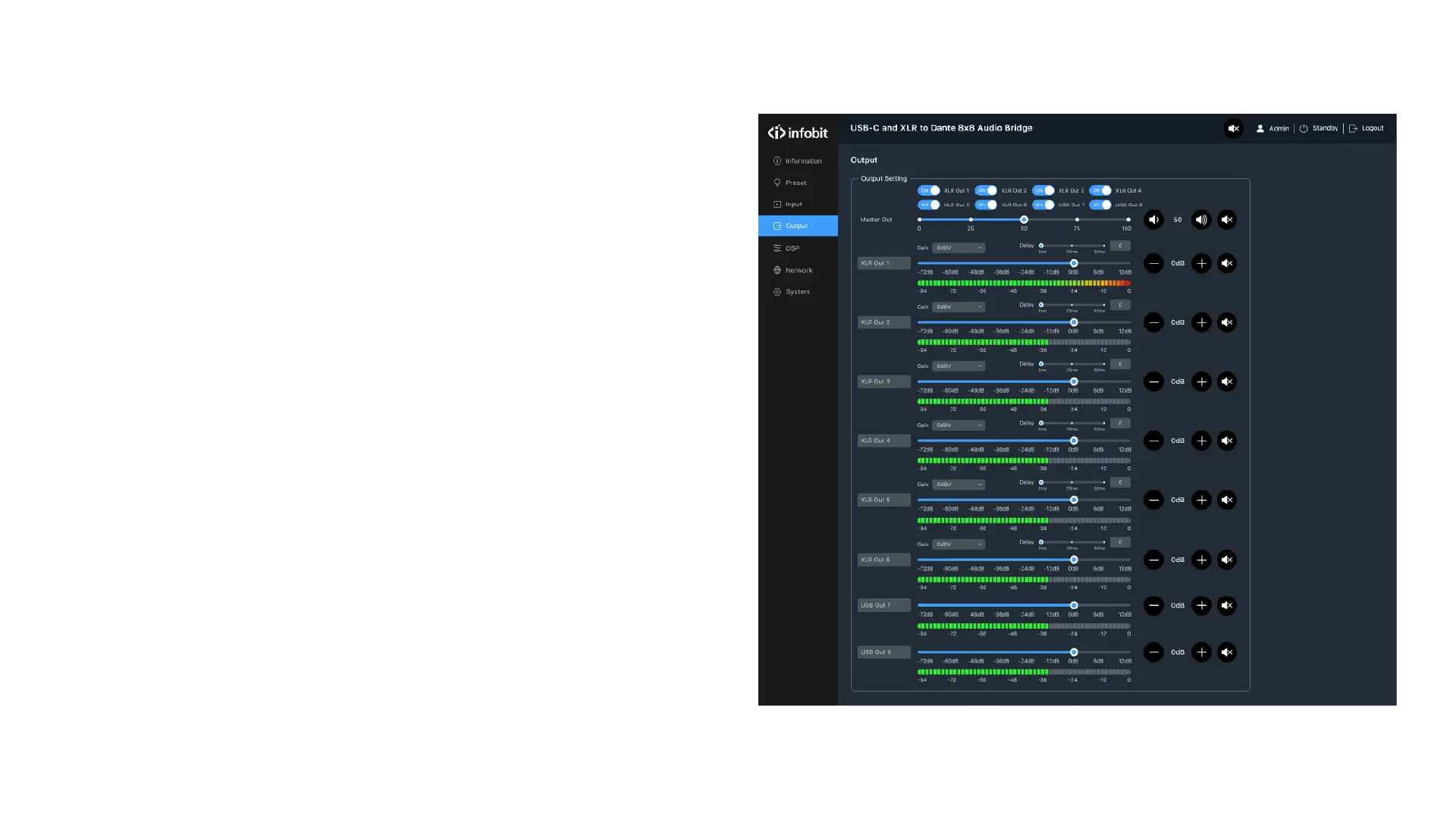
Task: Mute USB Out 8
Action: pyautogui.click(x=1227, y=652)
